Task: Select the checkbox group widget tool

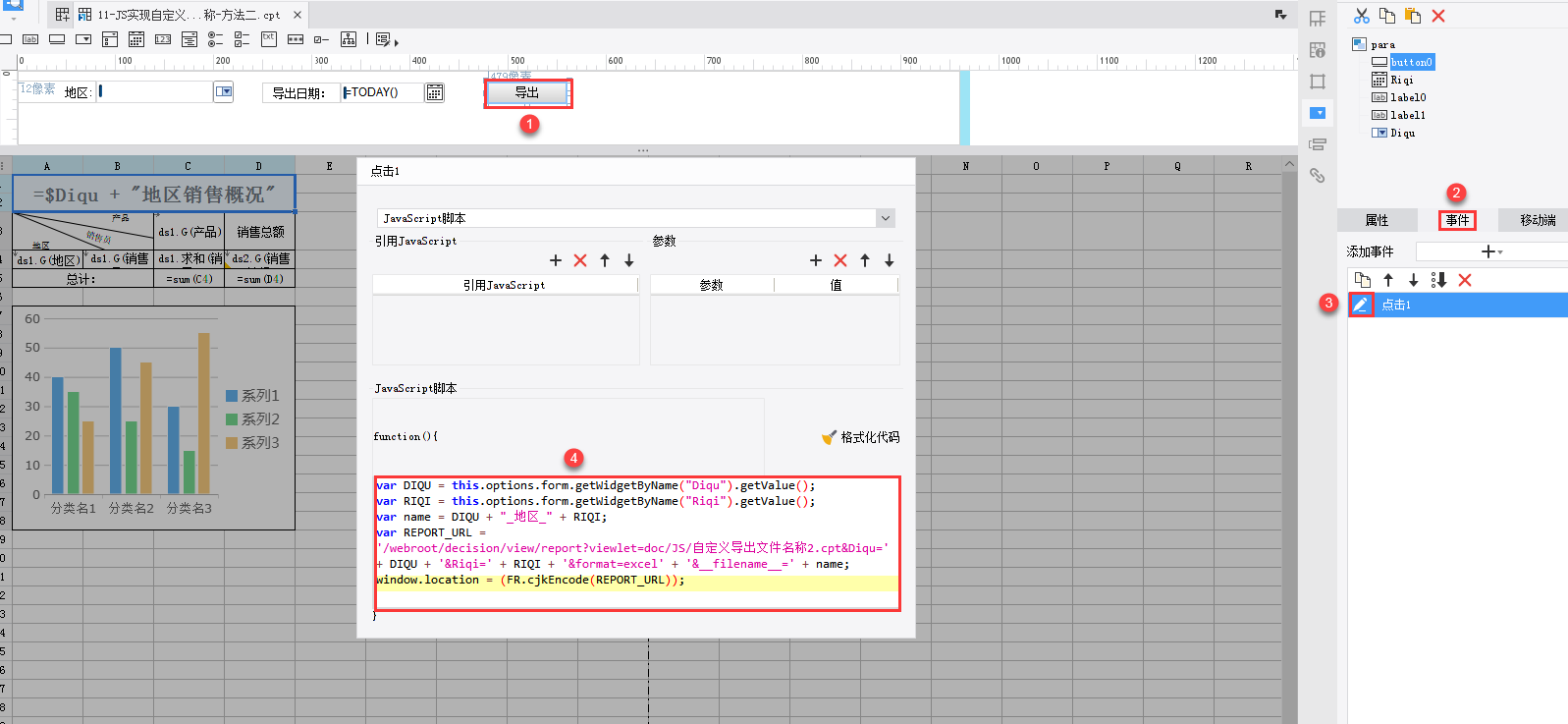Action: pyautogui.click(x=242, y=39)
